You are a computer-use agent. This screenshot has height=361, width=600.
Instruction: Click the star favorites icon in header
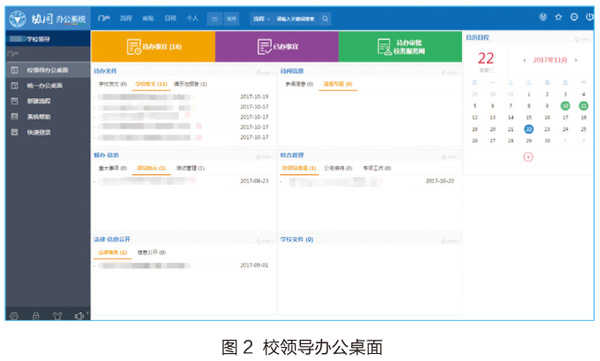click(558, 17)
